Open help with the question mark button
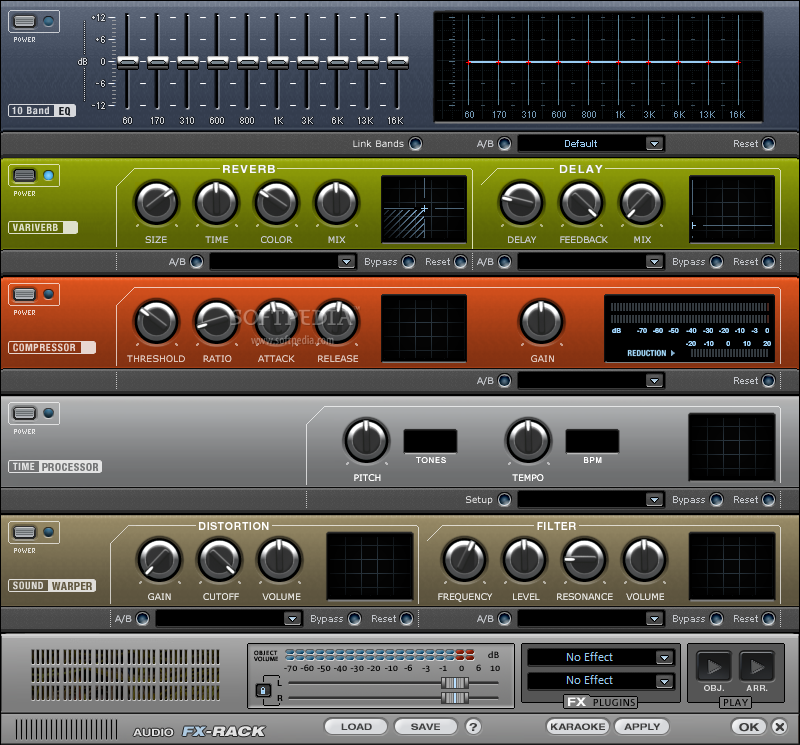 [473, 727]
